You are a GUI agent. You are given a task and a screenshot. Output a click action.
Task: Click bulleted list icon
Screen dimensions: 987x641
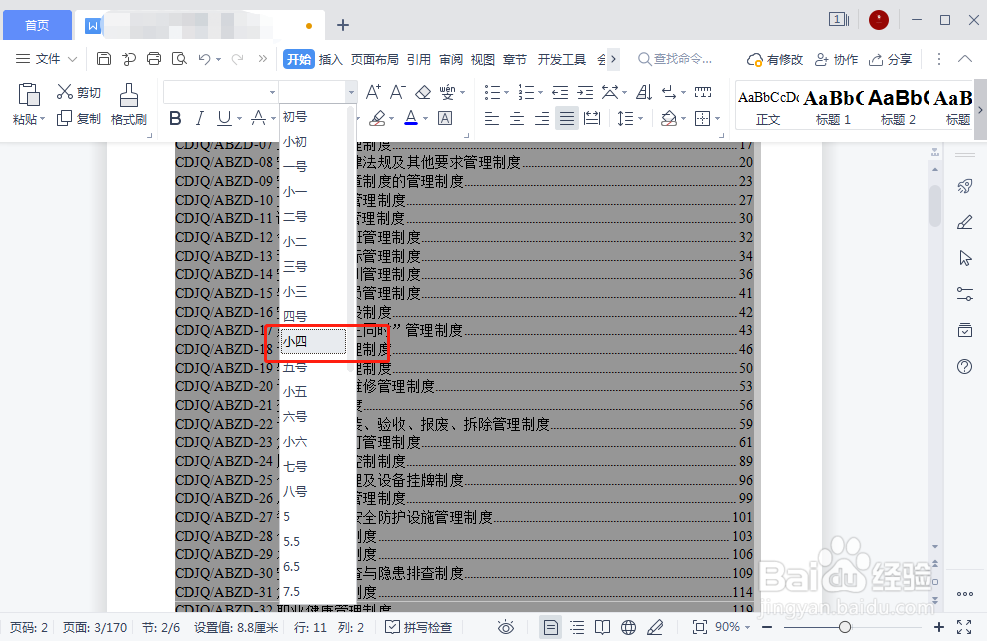pos(492,93)
